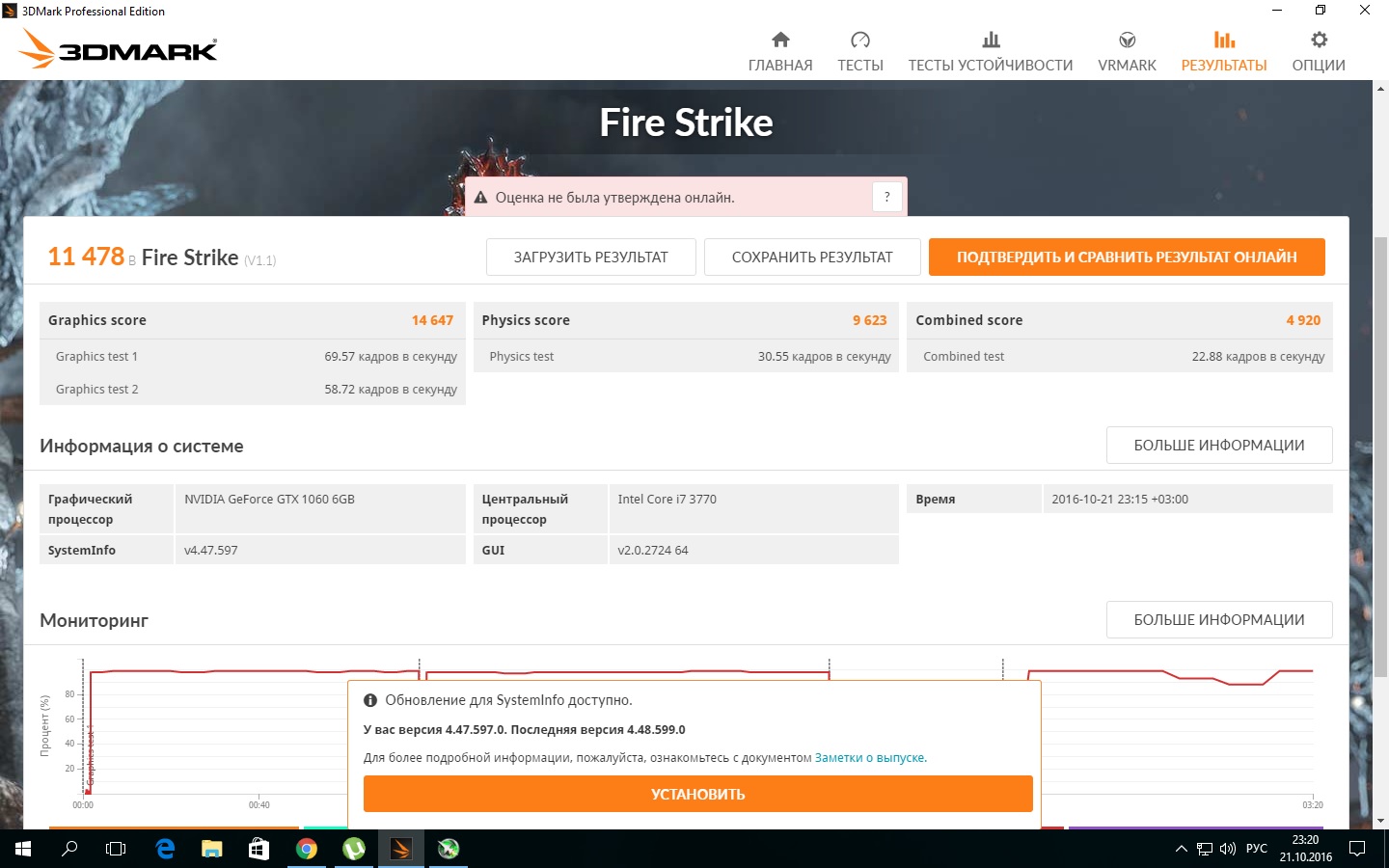Image resolution: width=1389 pixels, height=868 pixels.
Task: Open Task View on the taskbar
Action: coord(116,849)
